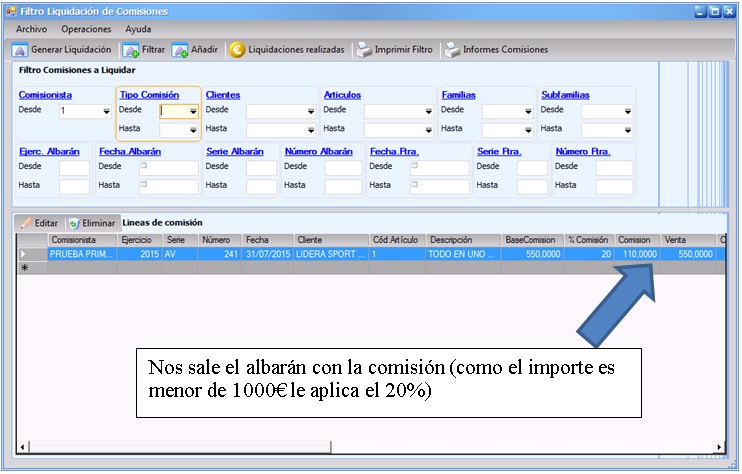
Task: Open Liquidaciones realizadas via coin icon
Action: 237,49
